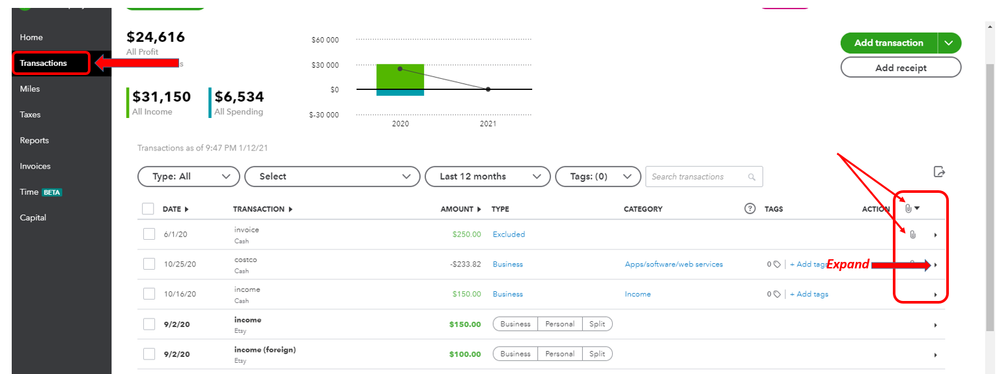This screenshot has height=374, width=999.
Task: Open the Tags: (0) dropdown
Action: tap(598, 176)
